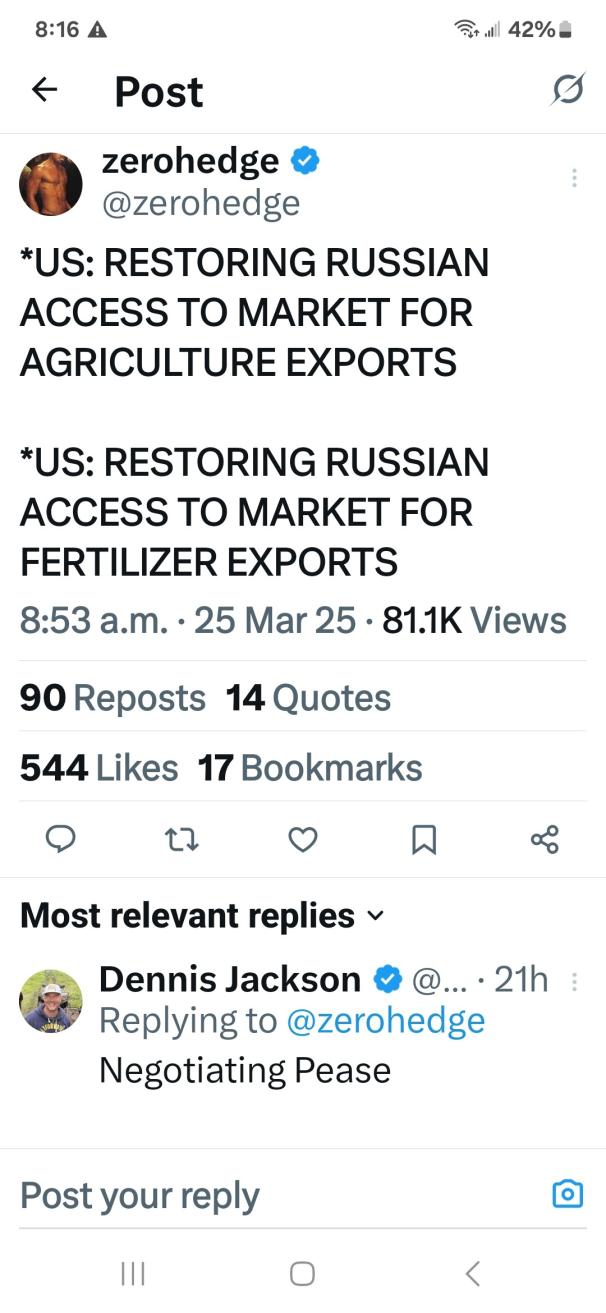
Task: Open camera icon in reply field
Action: coord(567,1194)
